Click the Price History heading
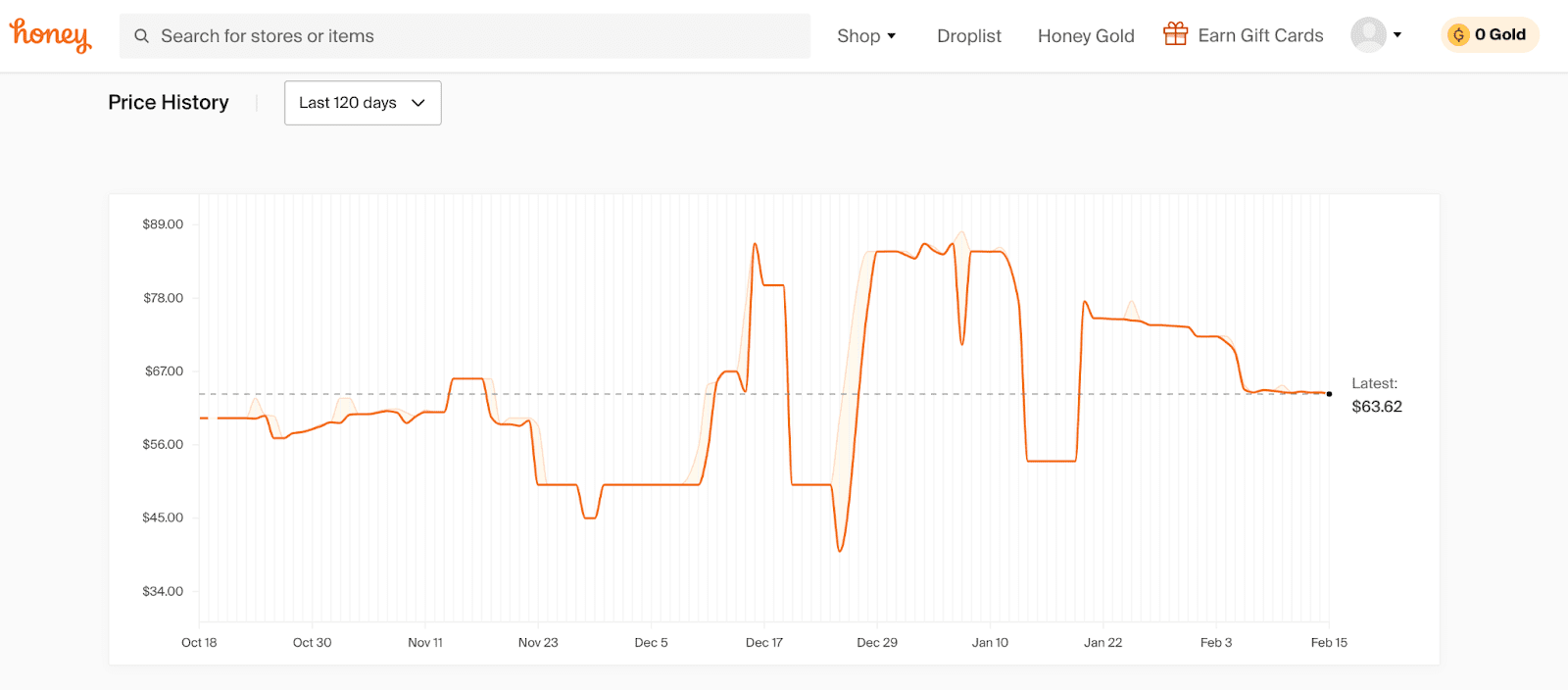Screen dimensions: 1568x690 tap(169, 103)
